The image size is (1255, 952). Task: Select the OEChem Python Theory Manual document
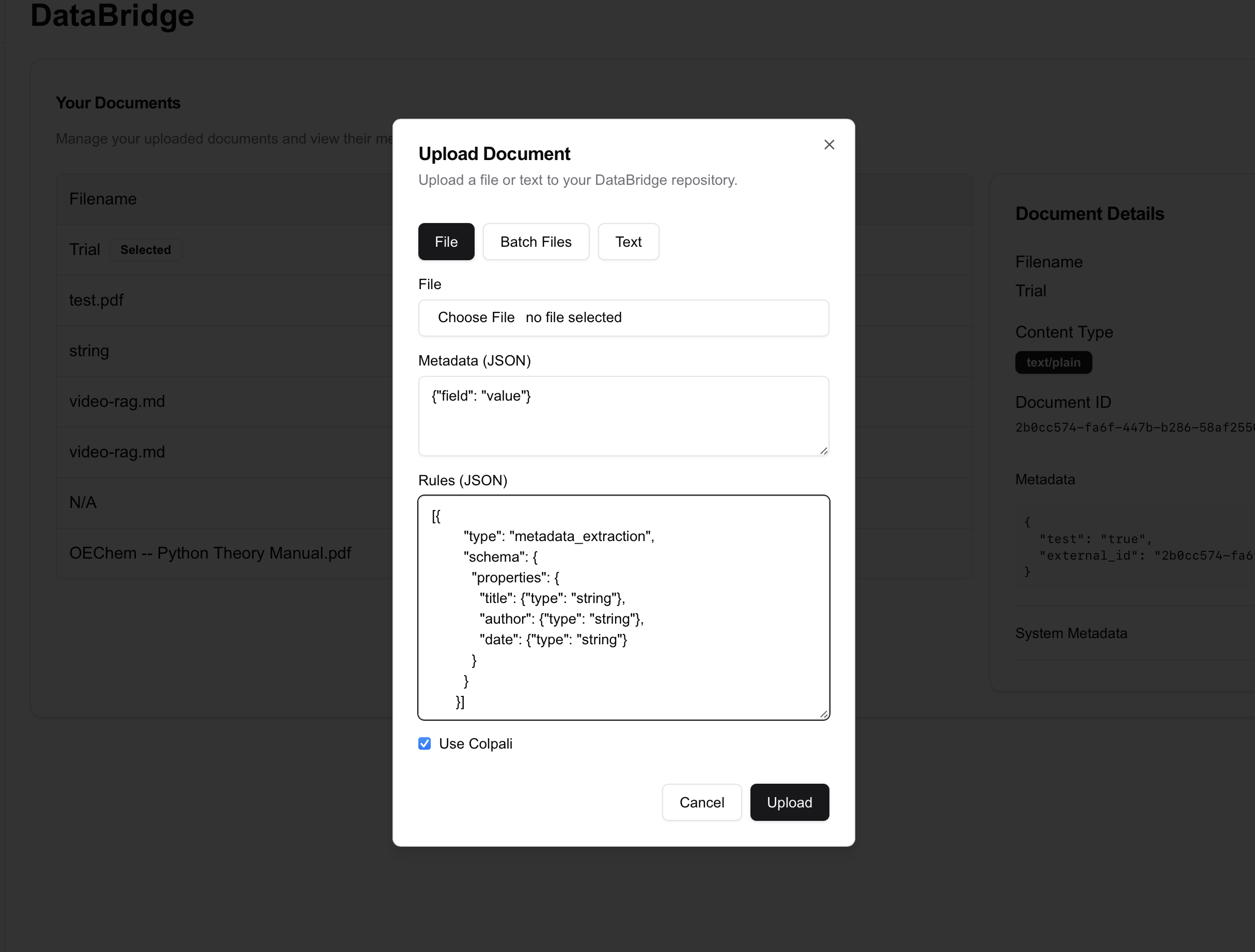click(211, 553)
